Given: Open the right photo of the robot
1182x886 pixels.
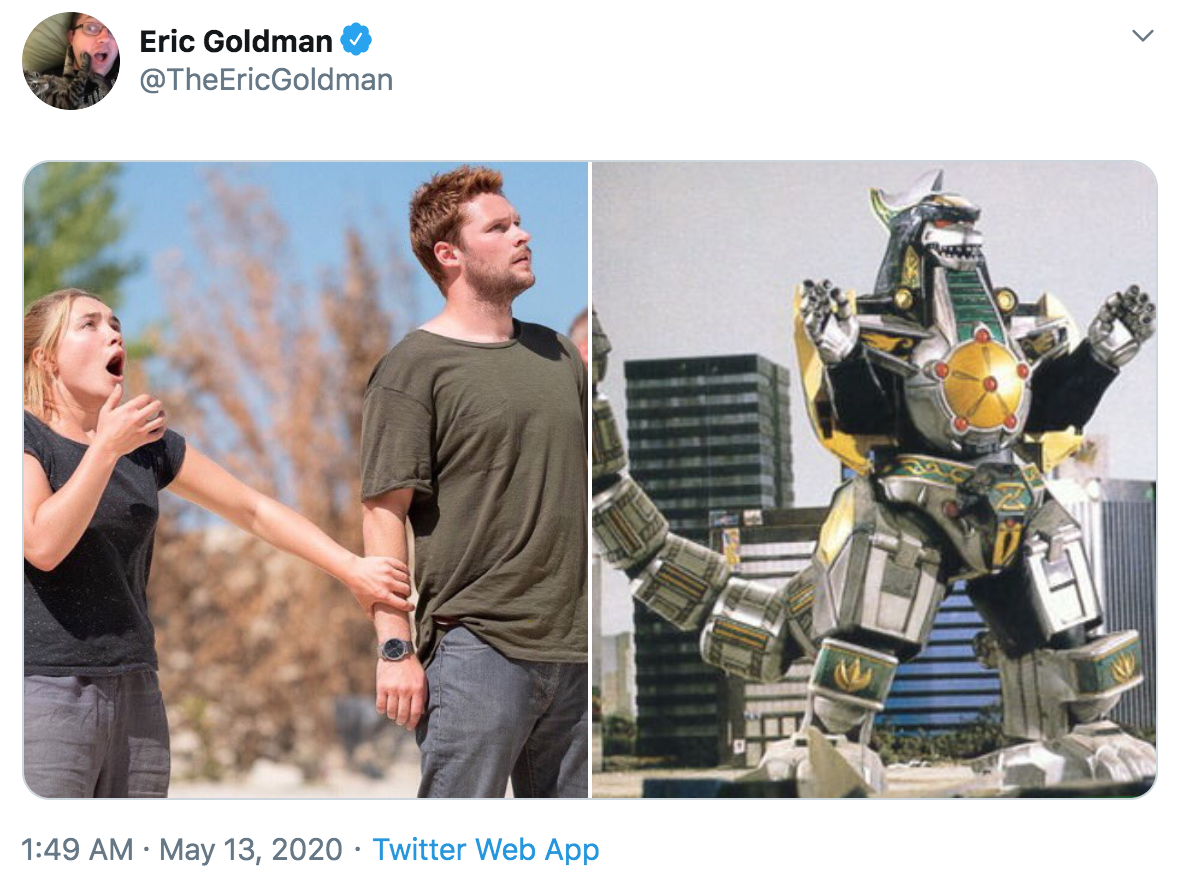Looking at the screenshot, I should [x=874, y=480].
